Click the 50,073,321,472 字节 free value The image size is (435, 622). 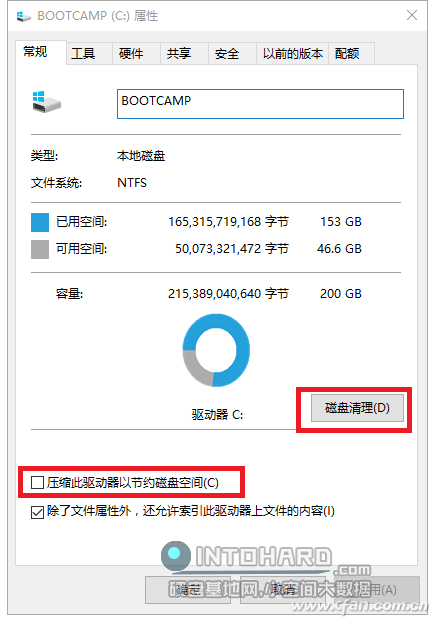[x=232, y=249]
